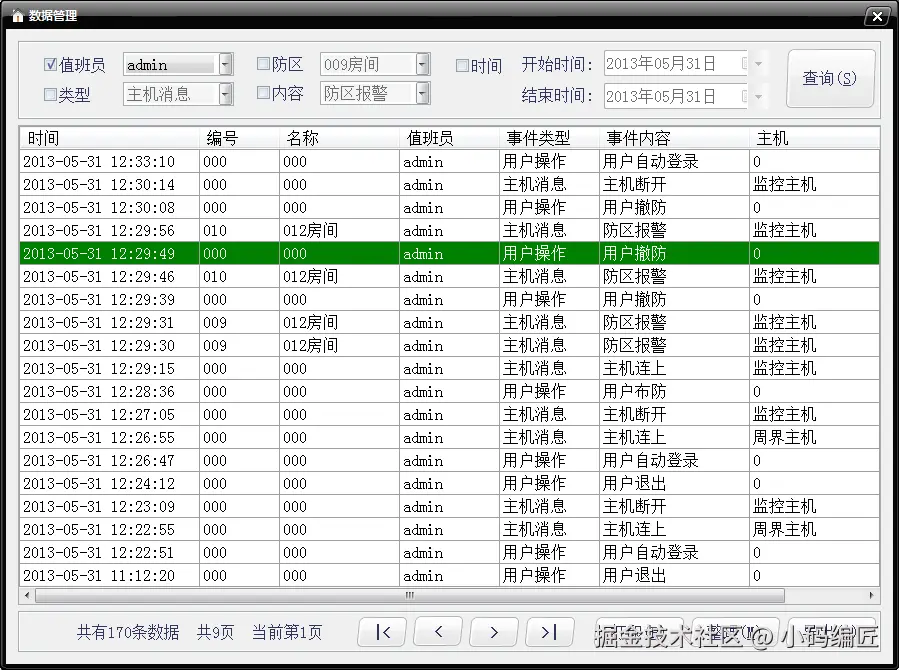Click 用户退出 in the 12:24:12 row

click(x=634, y=483)
